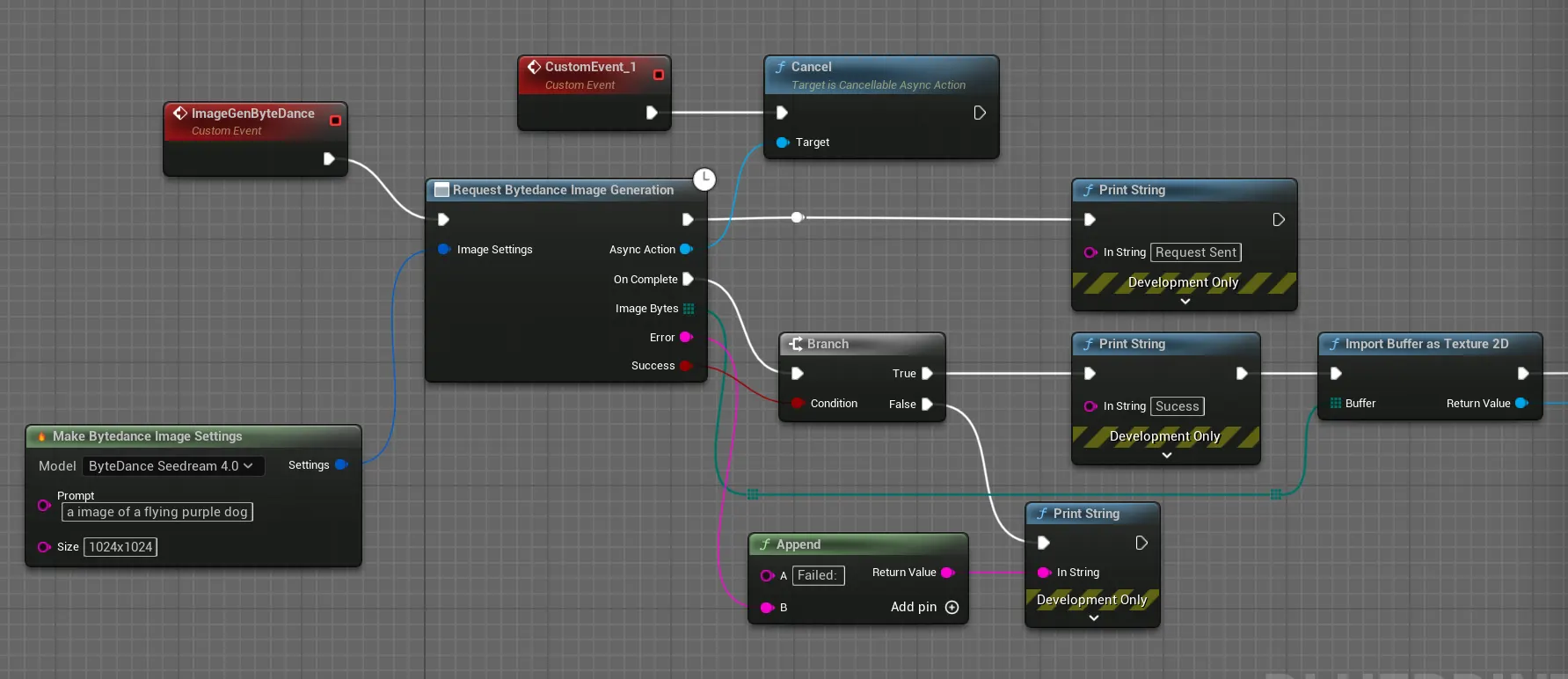Click the ImageGenByteDance red delegate pin
This screenshot has height=679, width=1568.
(x=335, y=120)
